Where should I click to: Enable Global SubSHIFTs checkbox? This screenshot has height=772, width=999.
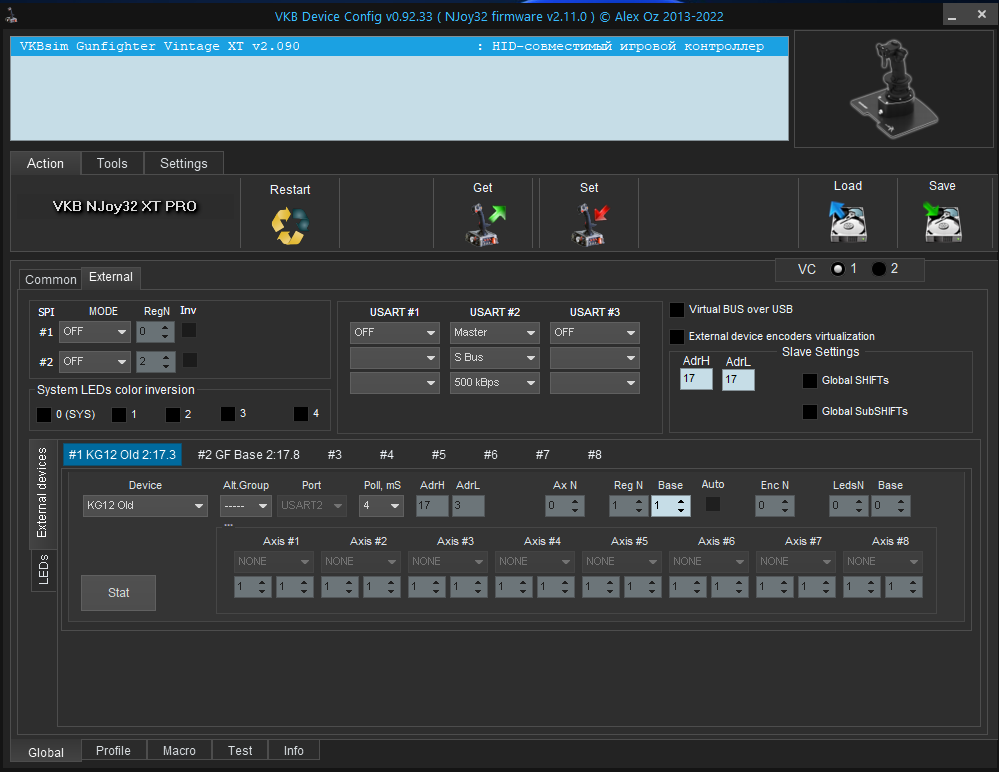pos(810,411)
